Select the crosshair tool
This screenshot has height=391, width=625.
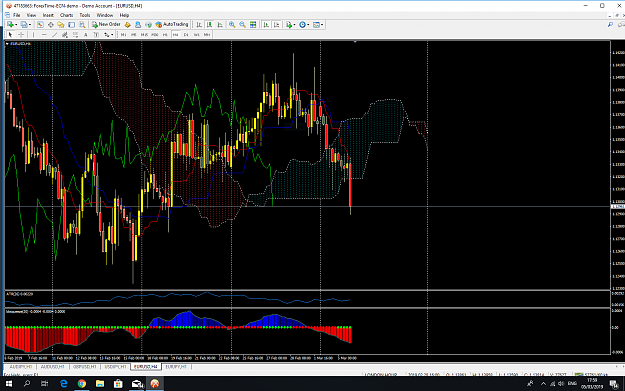click(21, 35)
